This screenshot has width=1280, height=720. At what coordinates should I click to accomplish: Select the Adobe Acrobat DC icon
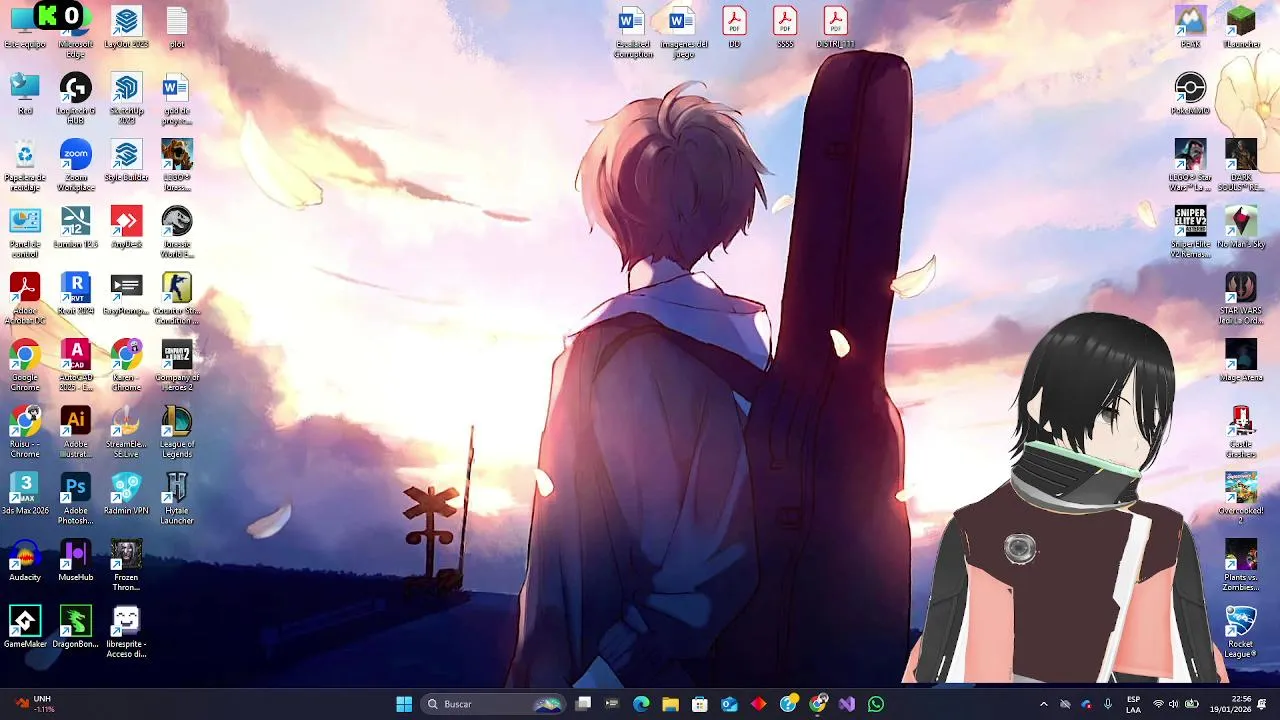[x=25, y=298]
